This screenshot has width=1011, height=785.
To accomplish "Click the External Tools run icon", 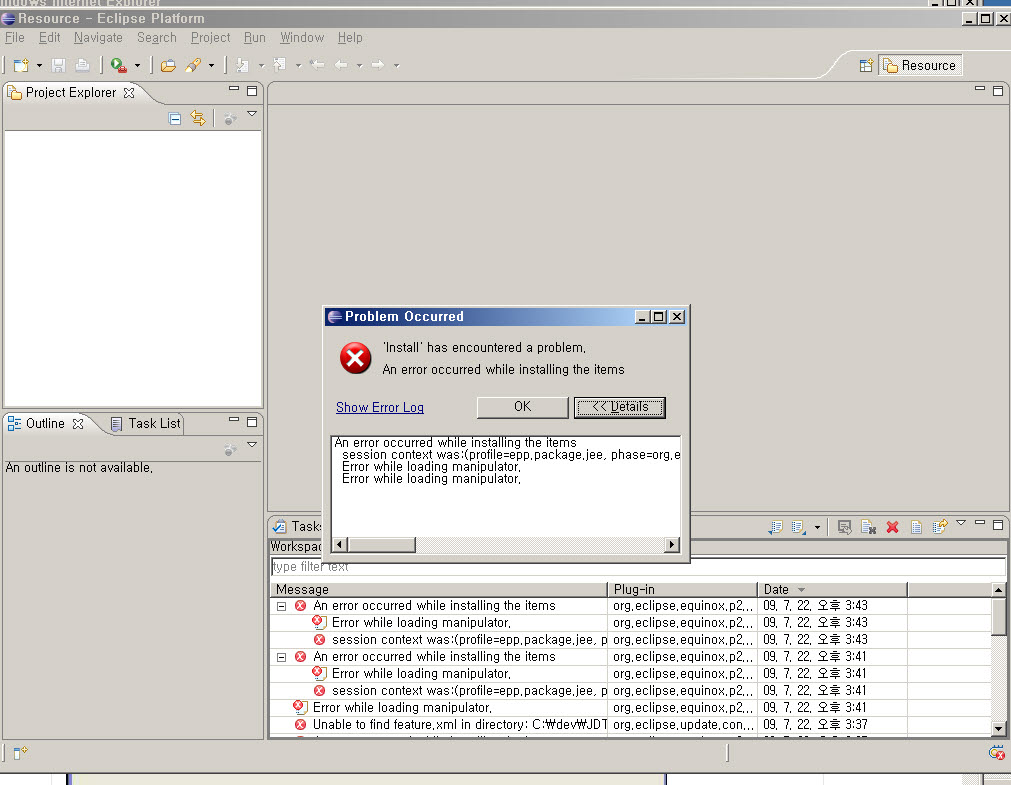I will pyautogui.click(x=119, y=65).
